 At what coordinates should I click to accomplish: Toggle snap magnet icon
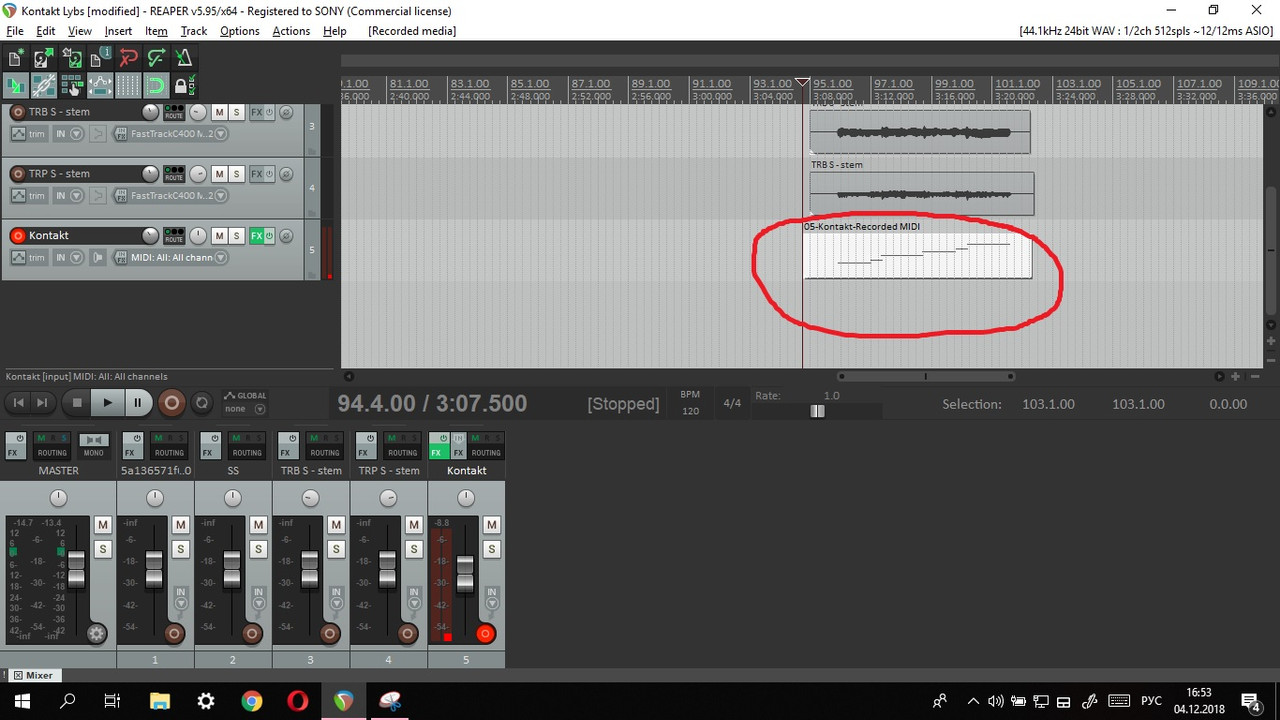pyautogui.click(x=156, y=85)
